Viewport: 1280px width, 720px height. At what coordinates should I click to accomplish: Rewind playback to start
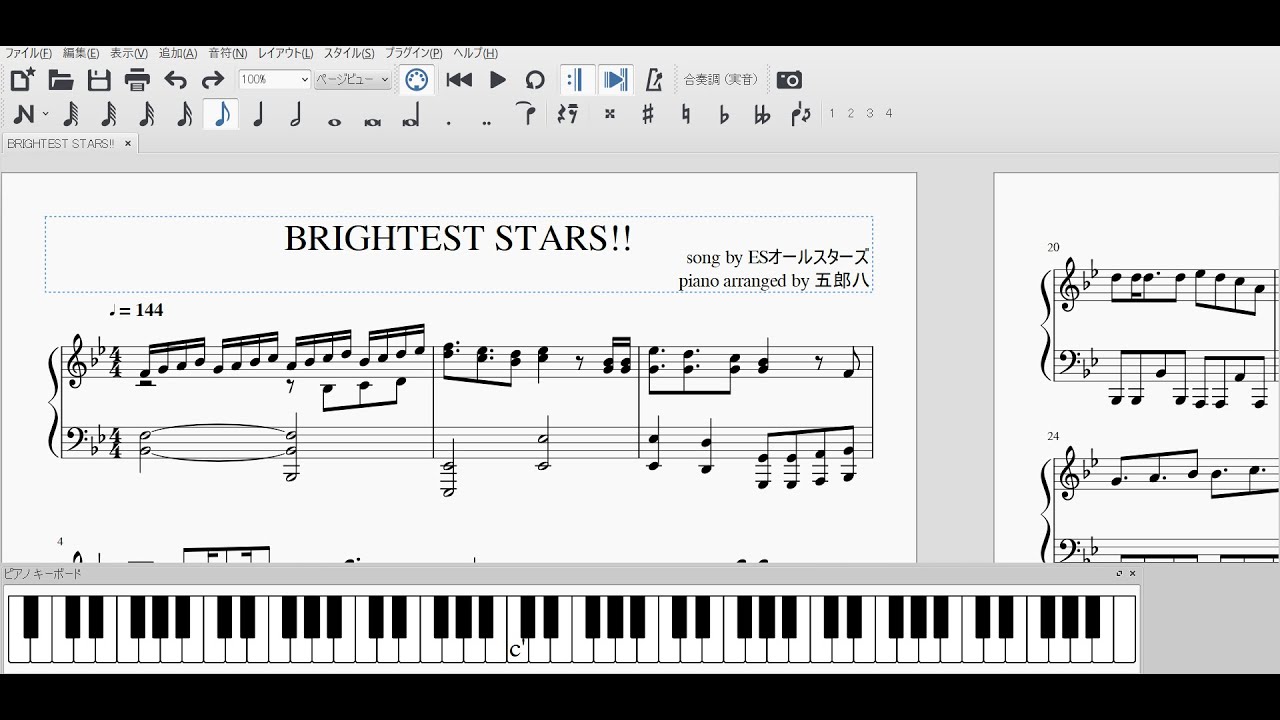(459, 80)
